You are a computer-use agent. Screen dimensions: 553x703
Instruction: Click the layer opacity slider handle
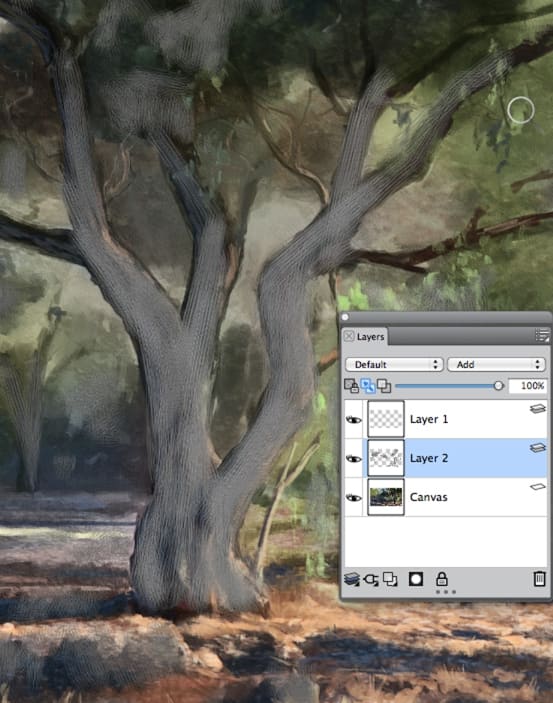498,386
